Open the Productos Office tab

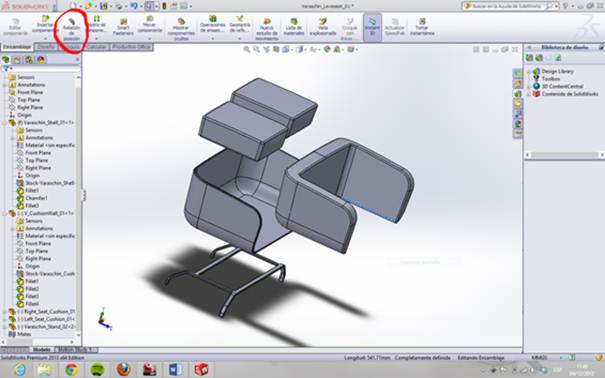coord(132,47)
